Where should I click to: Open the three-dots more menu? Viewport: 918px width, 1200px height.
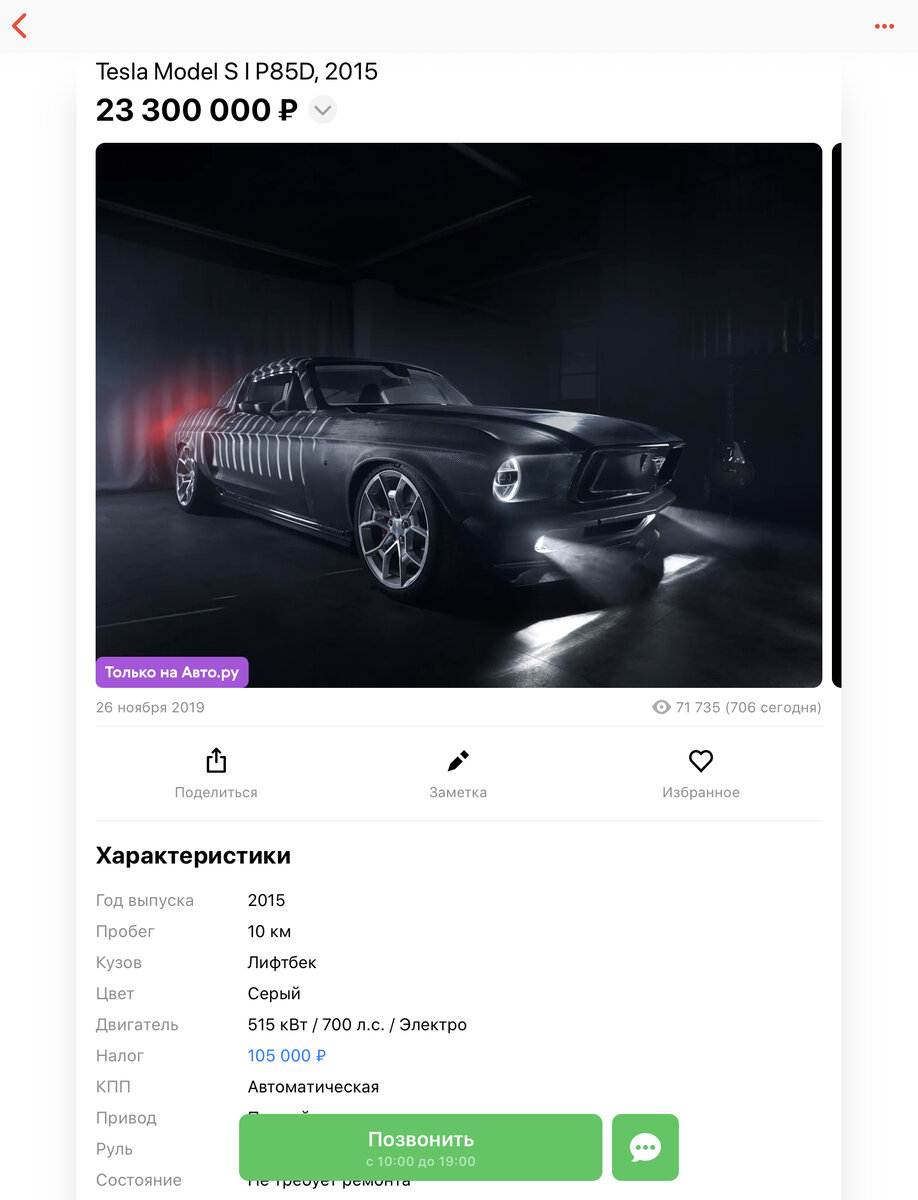point(884,26)
